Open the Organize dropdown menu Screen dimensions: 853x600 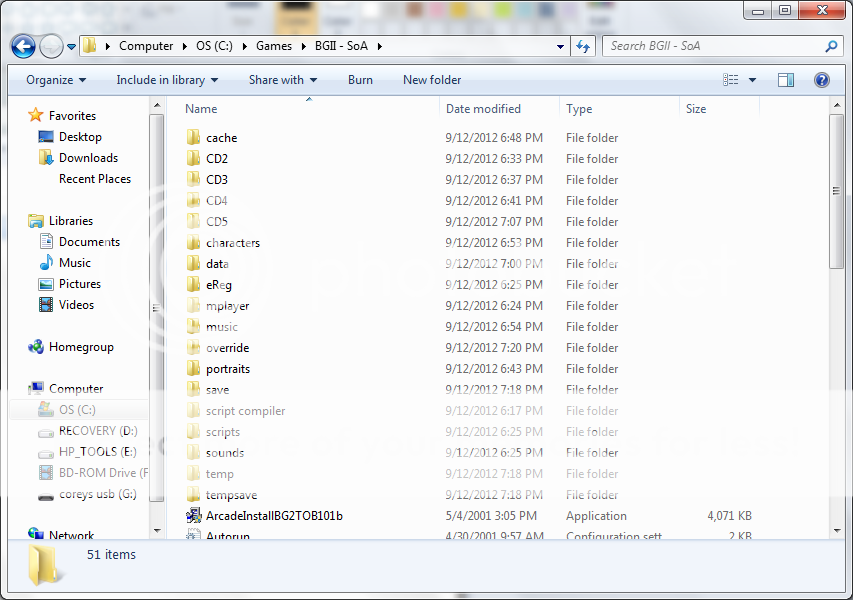[x=56, y=80]
